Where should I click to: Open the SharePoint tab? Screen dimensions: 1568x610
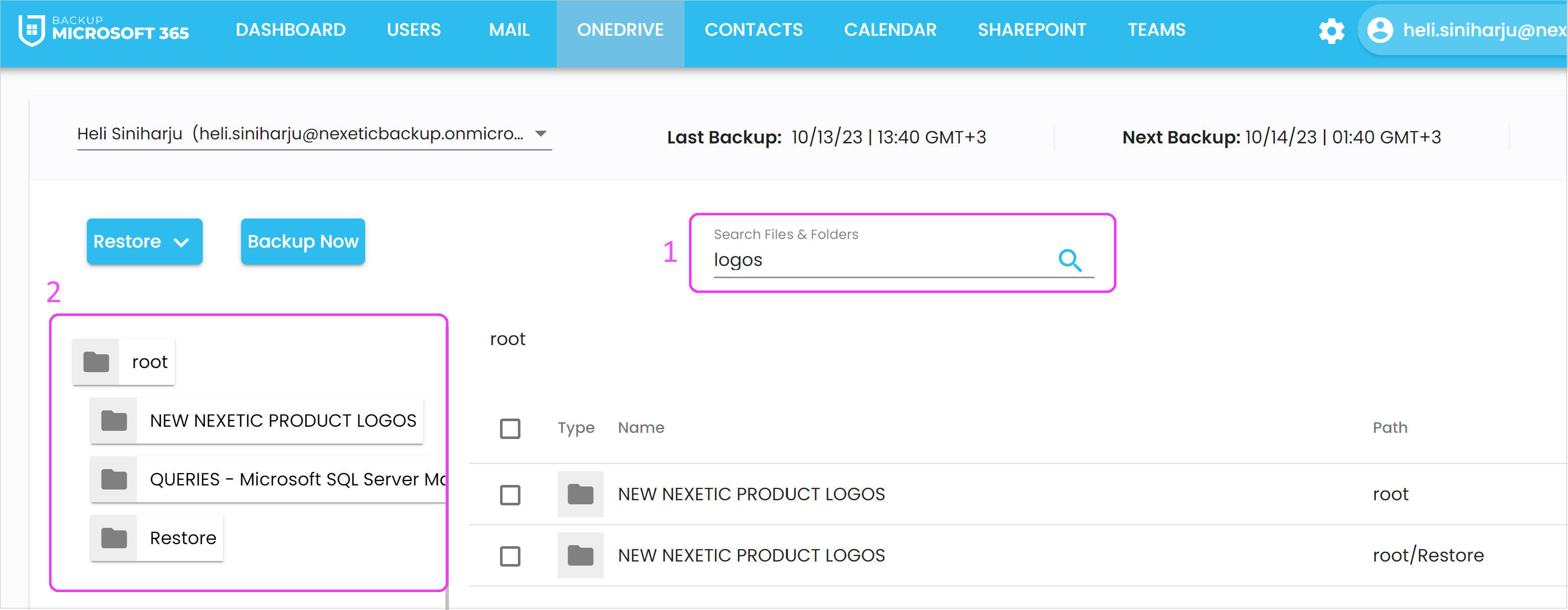(x=1032, y=30)
